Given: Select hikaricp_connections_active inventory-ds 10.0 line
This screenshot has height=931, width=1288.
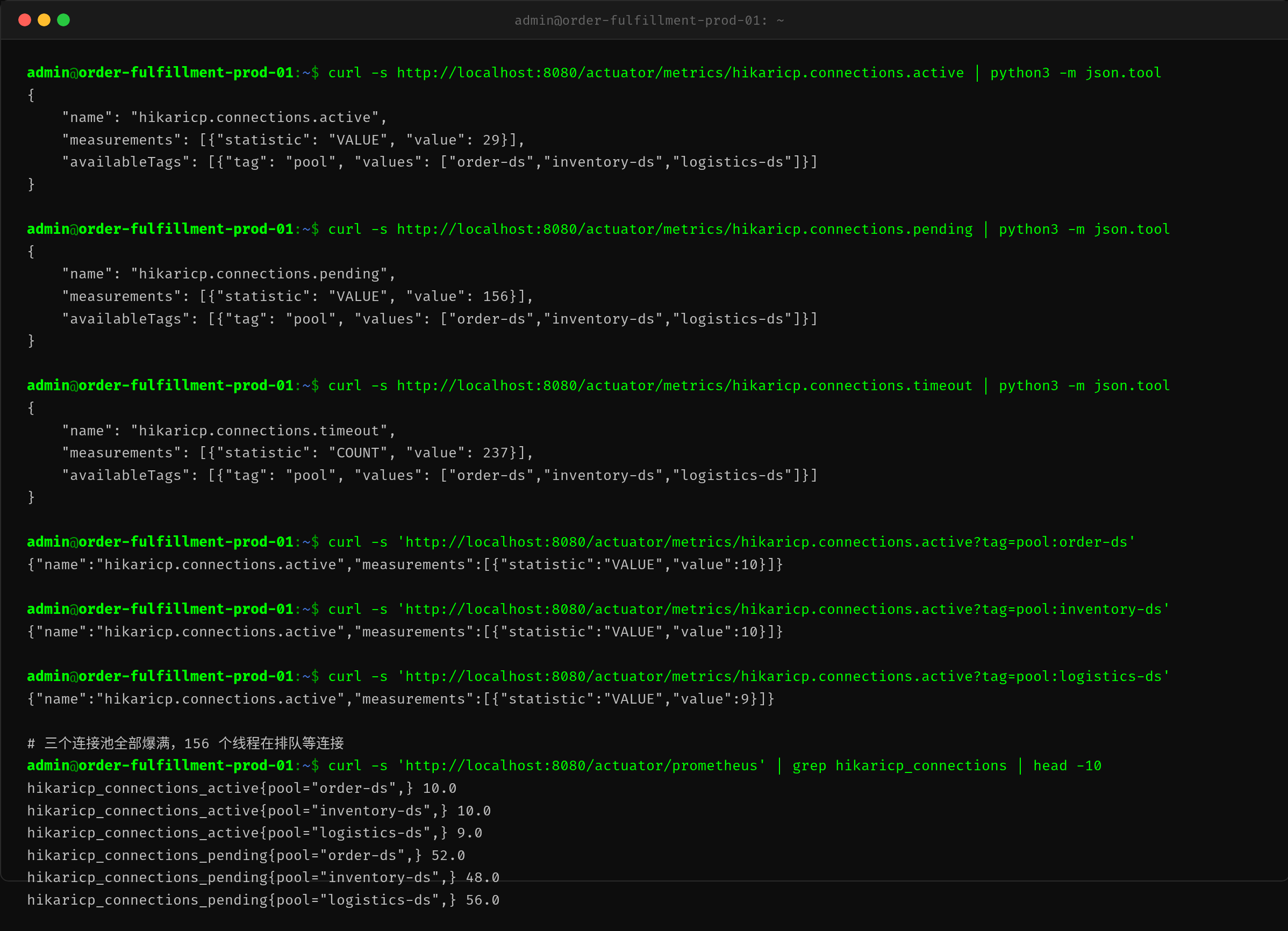Looking at the screenshot, I should pos(259,811).
